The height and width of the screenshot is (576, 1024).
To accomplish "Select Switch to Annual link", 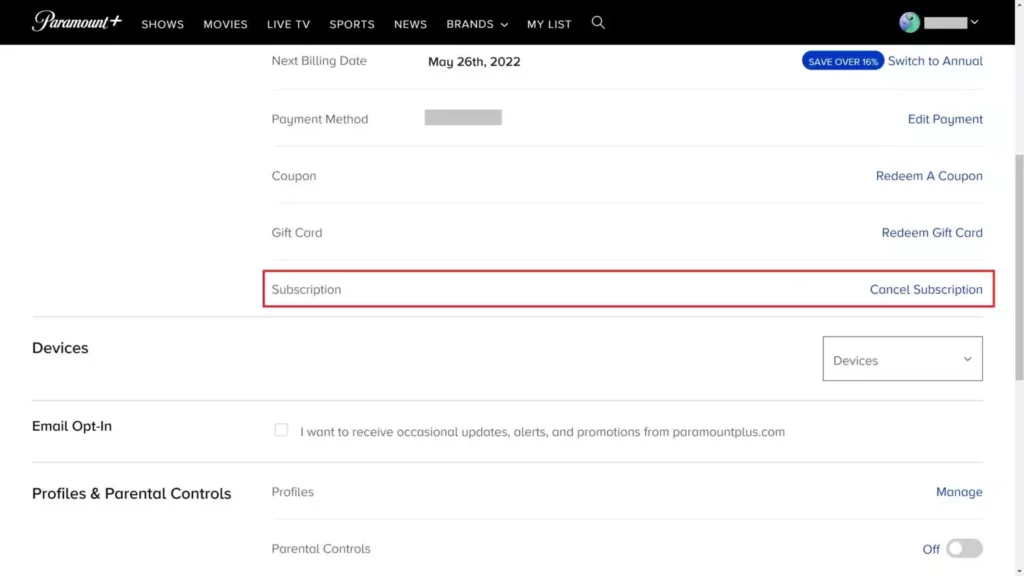I will [x=935, y=61].
